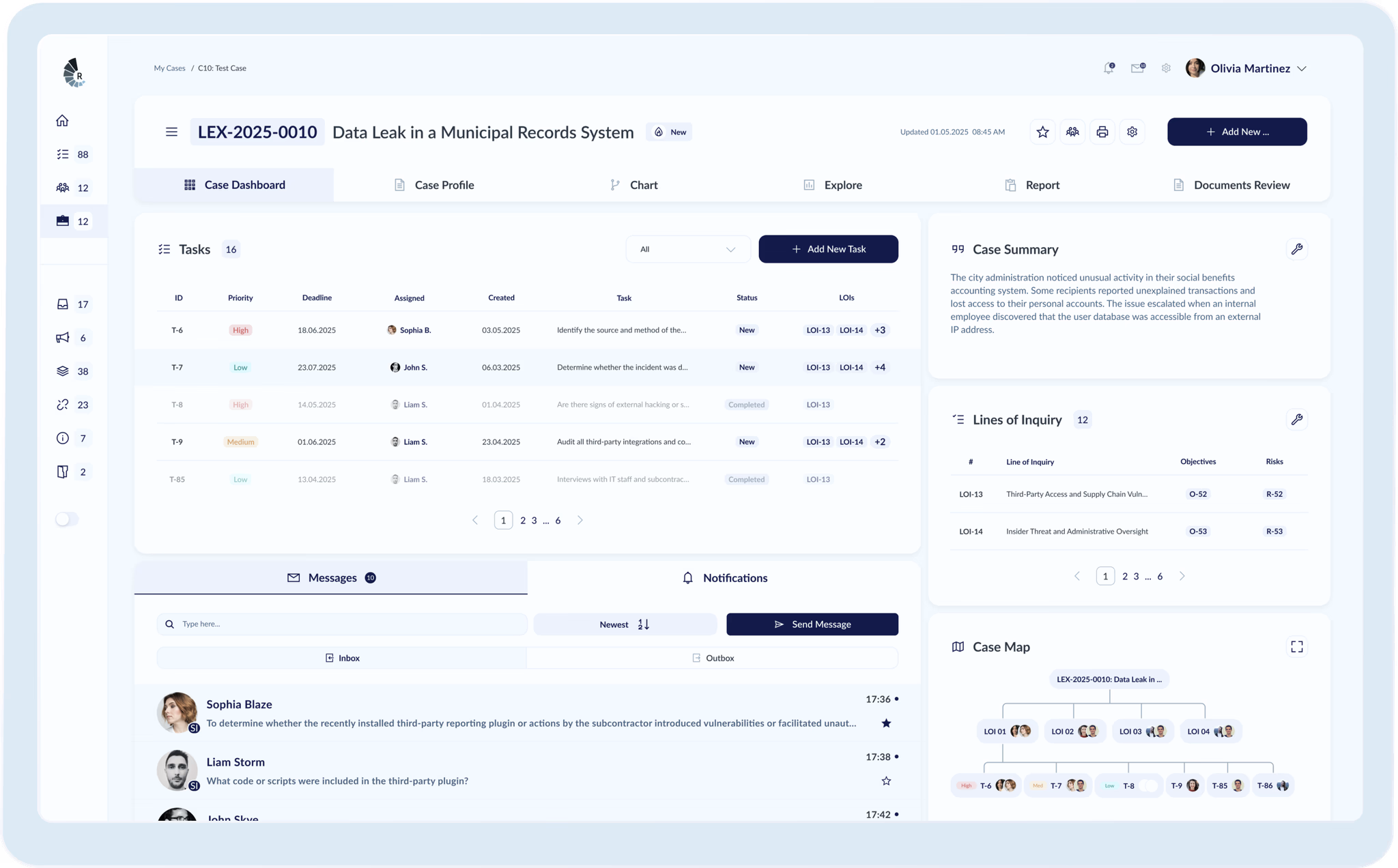Toggle the Newest sort order button
Image resolution: width=1398 pixels, height=868 pixels.
pyautogui.click(x=625, y=624)
